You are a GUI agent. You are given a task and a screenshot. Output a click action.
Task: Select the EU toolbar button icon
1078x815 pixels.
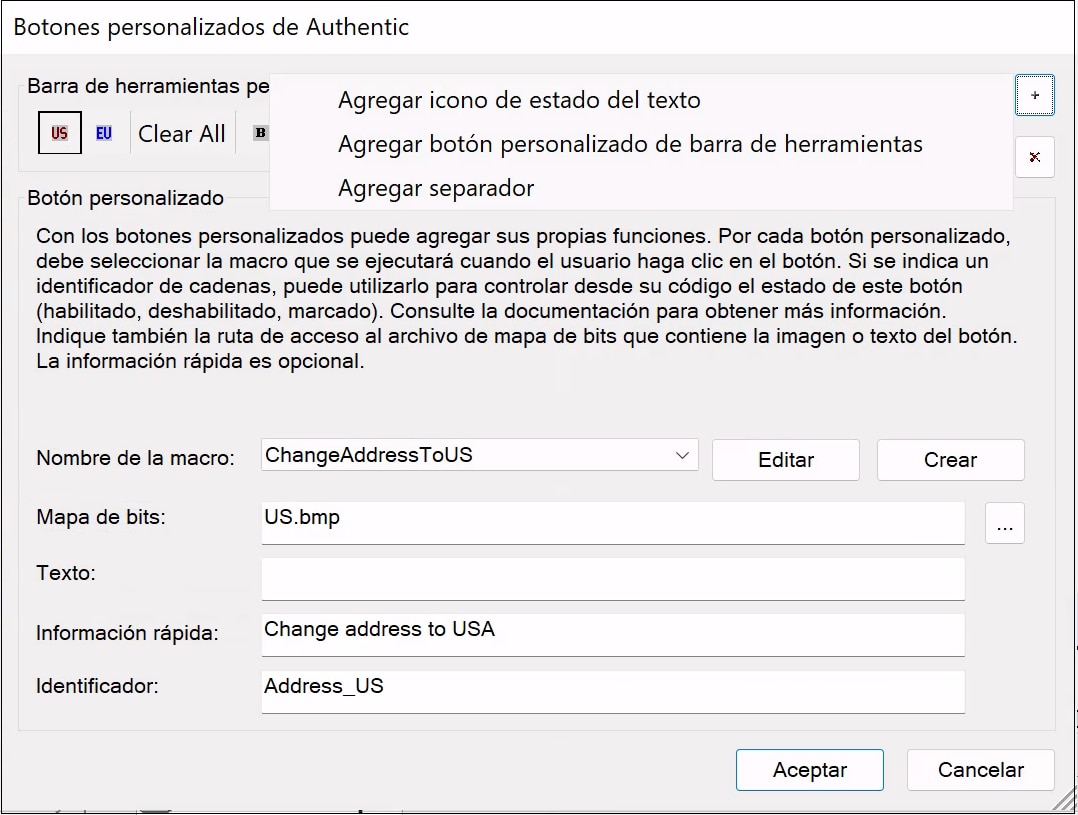coord(104,133)
